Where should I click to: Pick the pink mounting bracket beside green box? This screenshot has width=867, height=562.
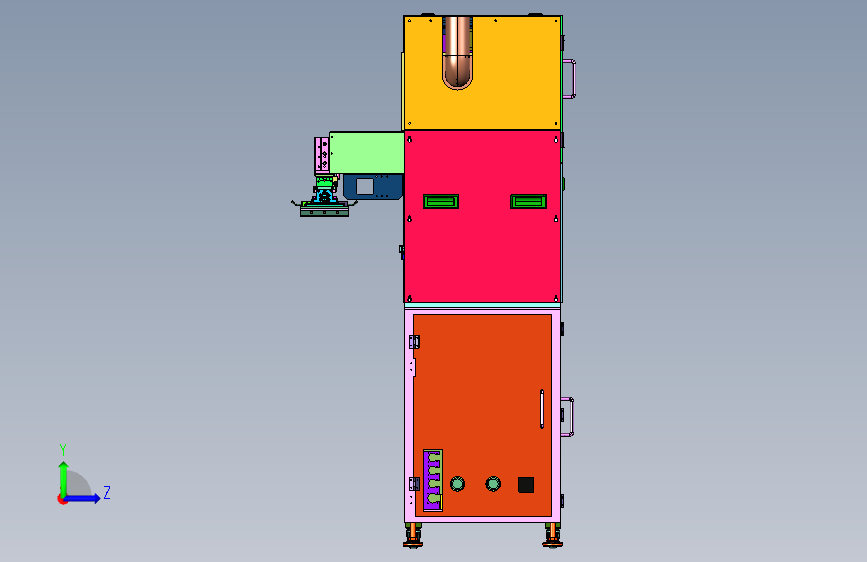322,154
